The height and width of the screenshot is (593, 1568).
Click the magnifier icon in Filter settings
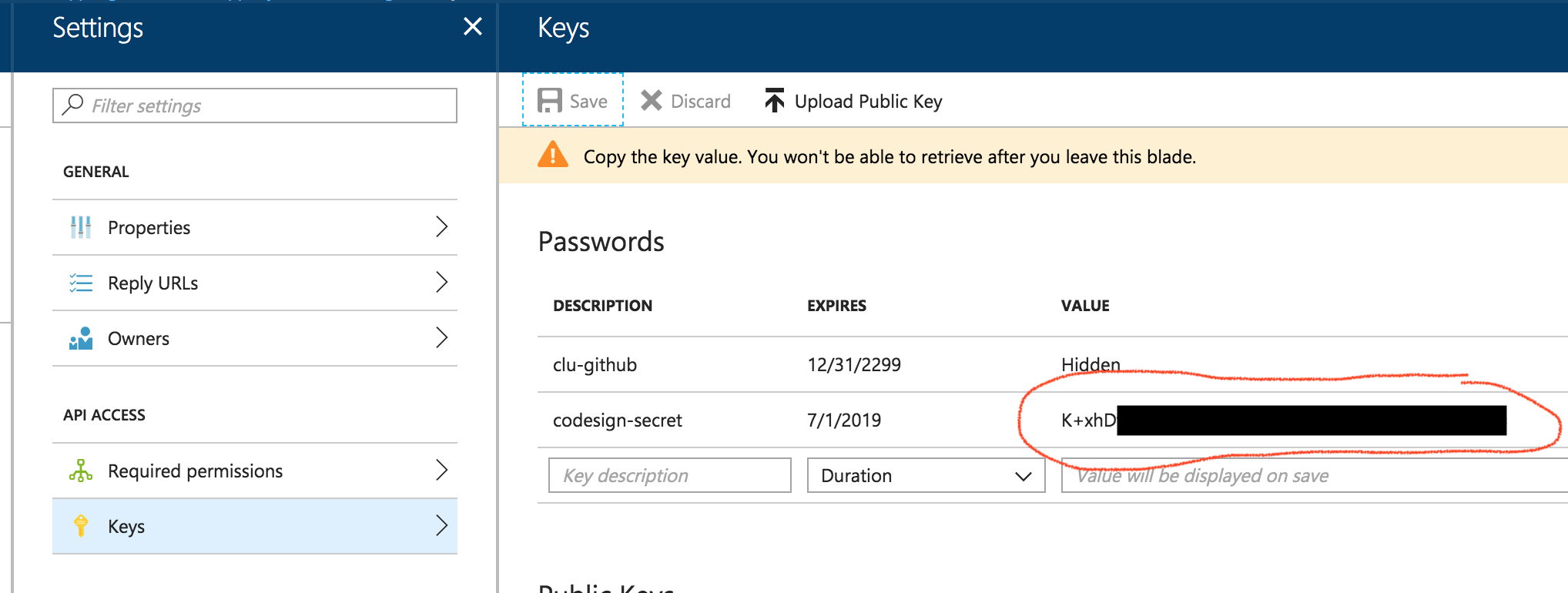72,104
